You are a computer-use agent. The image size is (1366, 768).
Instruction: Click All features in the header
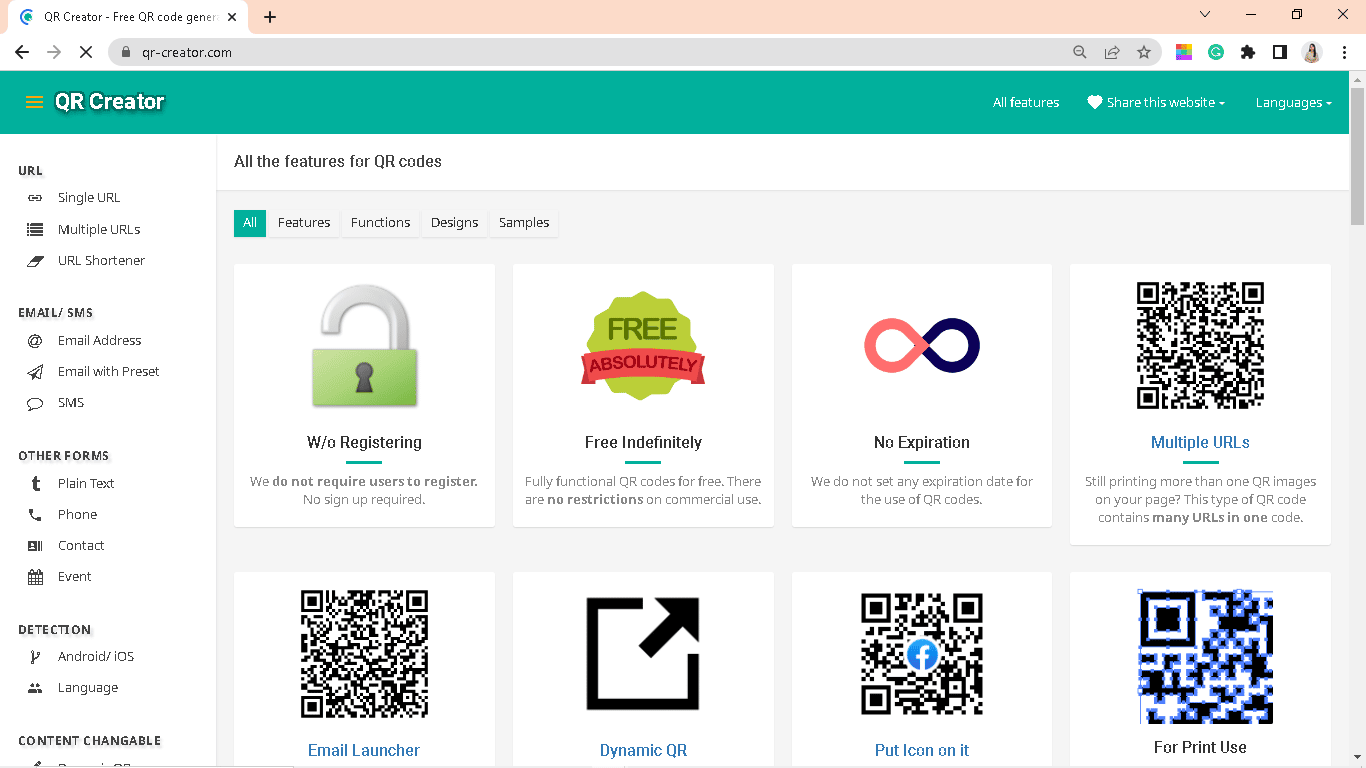[1026, 102]
